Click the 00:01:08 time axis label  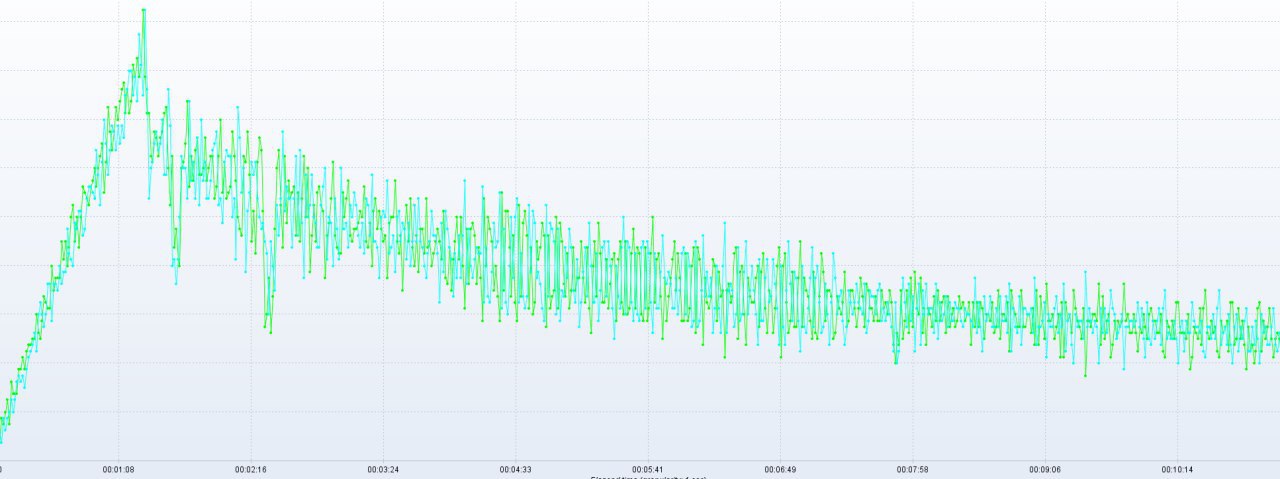(118, 468)
